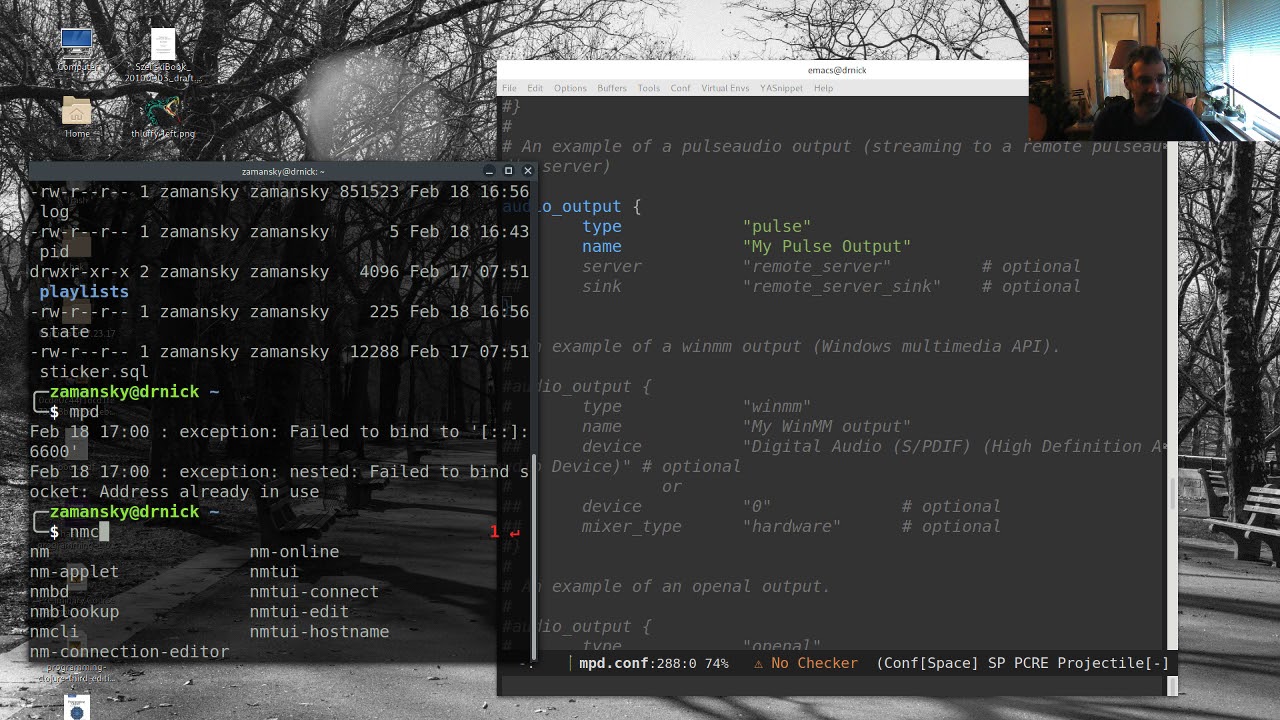Click the Emacs vertical scrollbar thumb

pyautogui.click(x=1173, y=494)
